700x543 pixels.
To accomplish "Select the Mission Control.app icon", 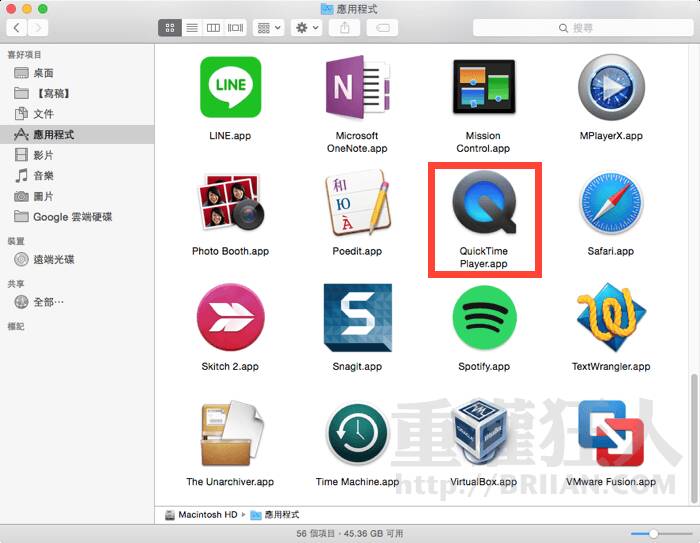I will (484, 87).
